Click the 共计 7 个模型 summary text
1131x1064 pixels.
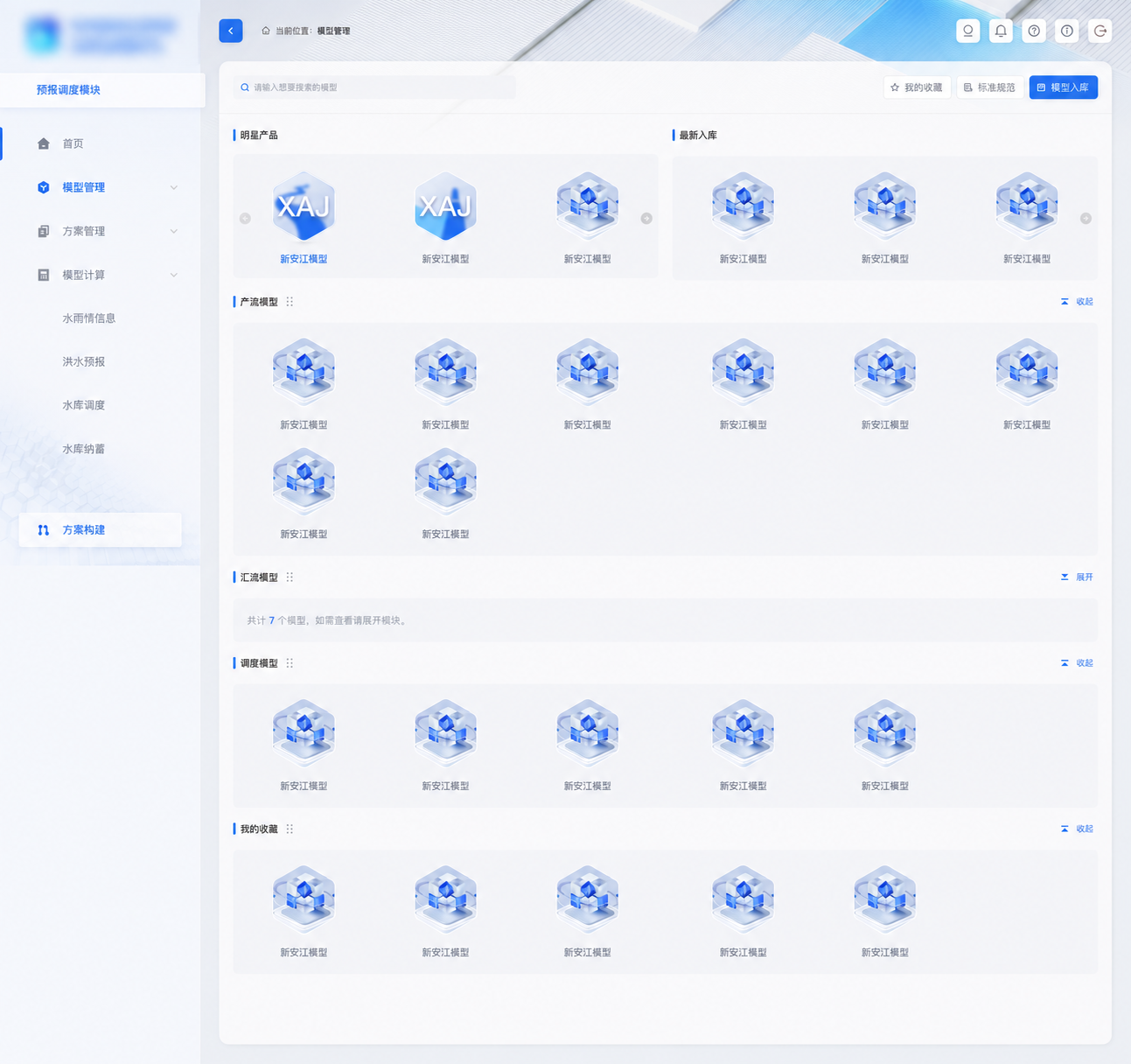(x=328, y=620)
